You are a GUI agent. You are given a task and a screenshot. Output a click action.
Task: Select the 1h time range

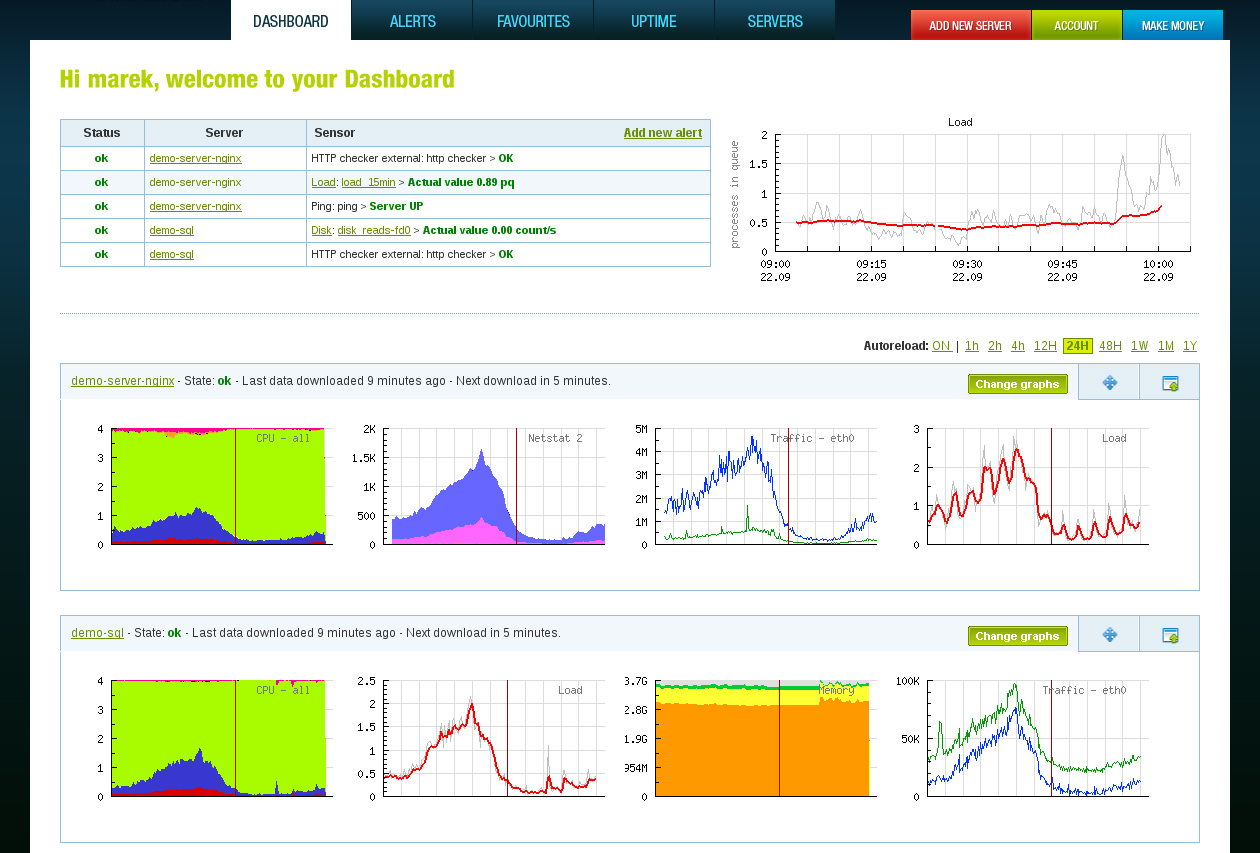(972, 346)
